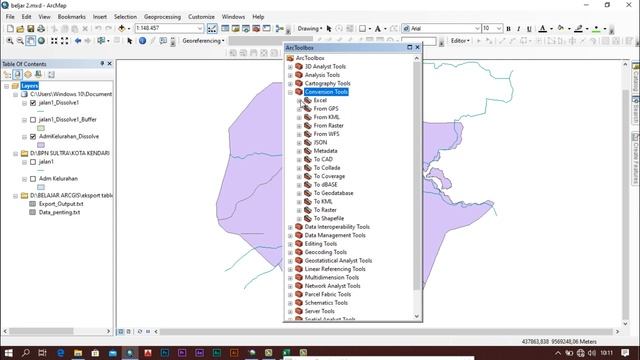Launch ModelBuilder from the Standard toolbar
Image resolution: width=640 pixels, height=360 pixels.
pyautogui.click(x=280, y=29)
